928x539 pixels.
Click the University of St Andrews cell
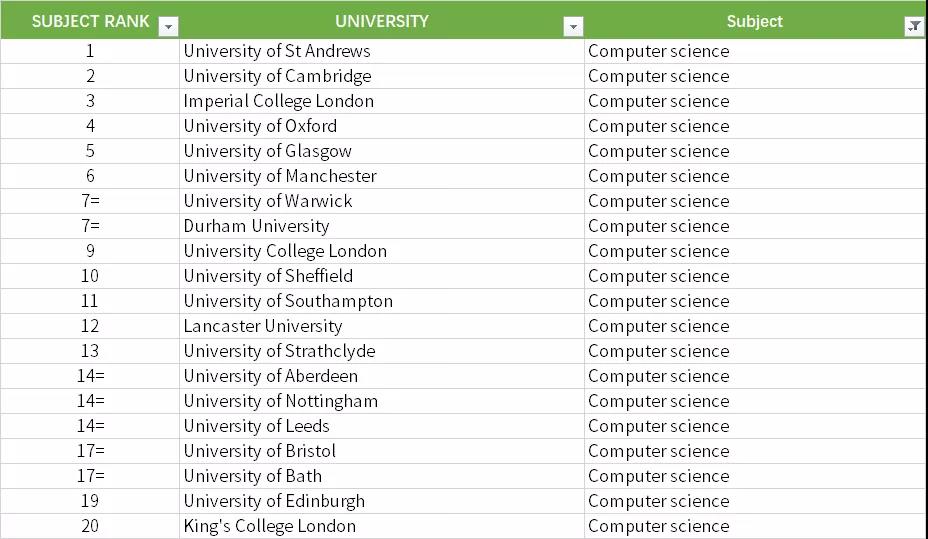277,51
